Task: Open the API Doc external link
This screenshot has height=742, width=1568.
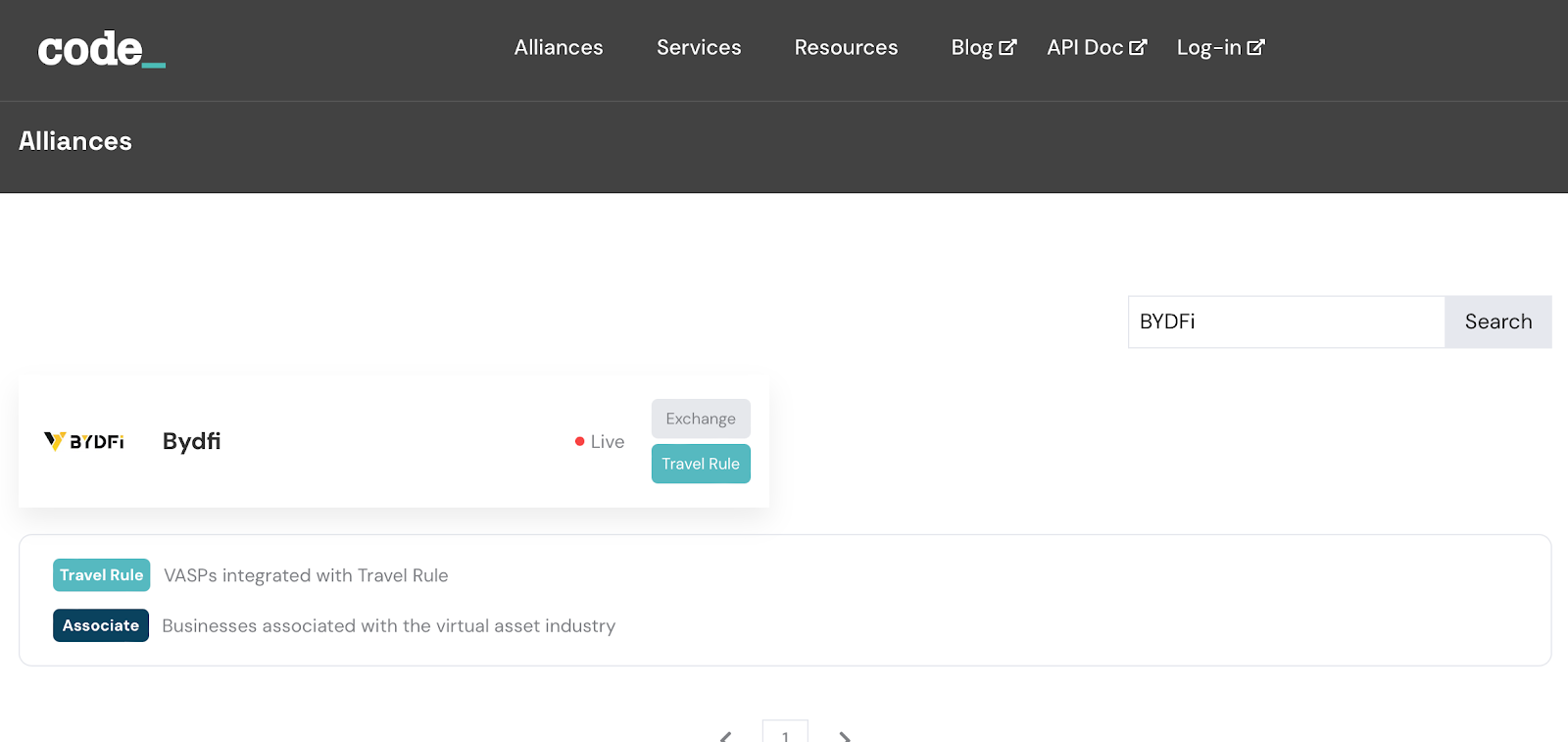Action: pos(1097,47)
